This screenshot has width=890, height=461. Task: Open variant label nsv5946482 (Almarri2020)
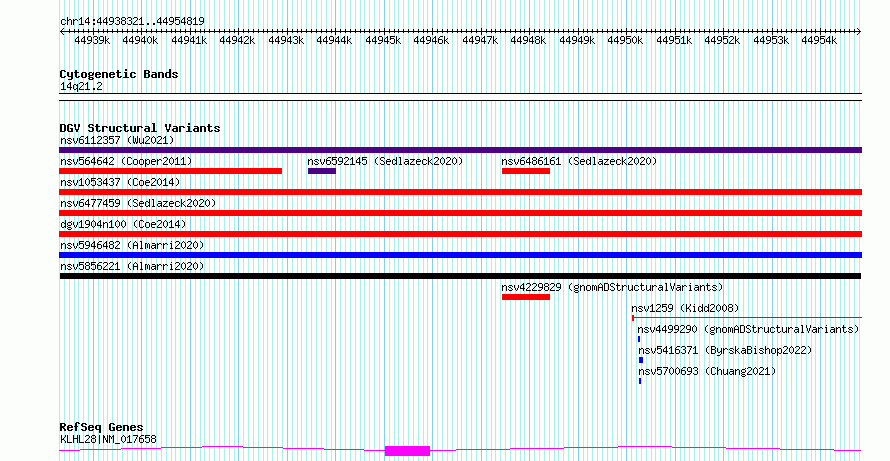(132, 245)
